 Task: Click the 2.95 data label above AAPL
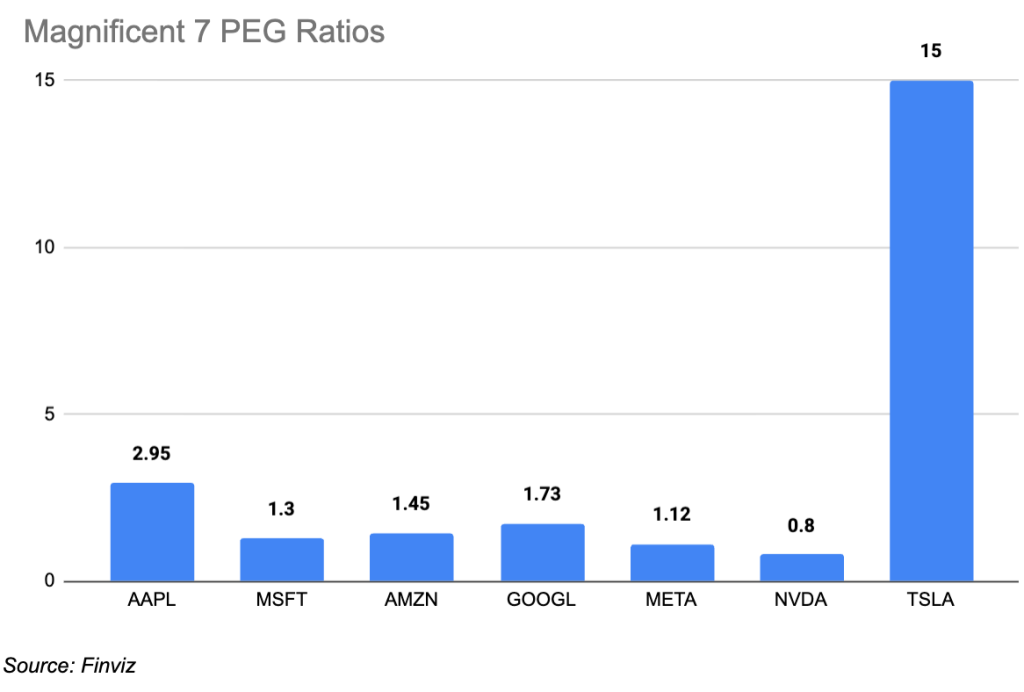152,453
